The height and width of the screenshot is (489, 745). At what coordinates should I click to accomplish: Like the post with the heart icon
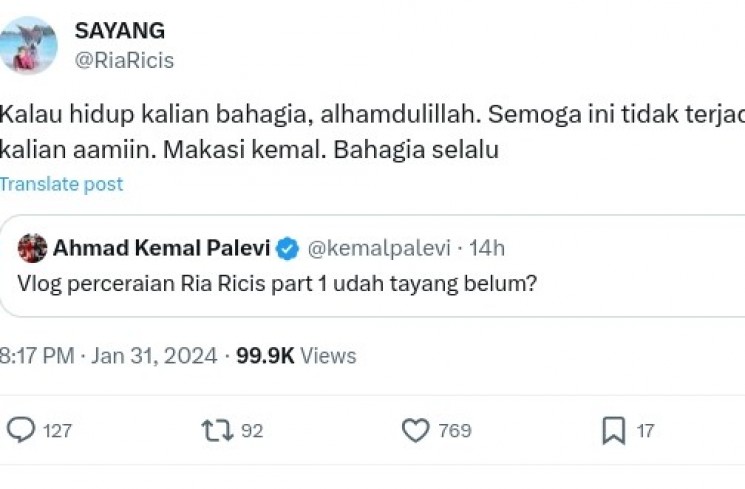415,431
